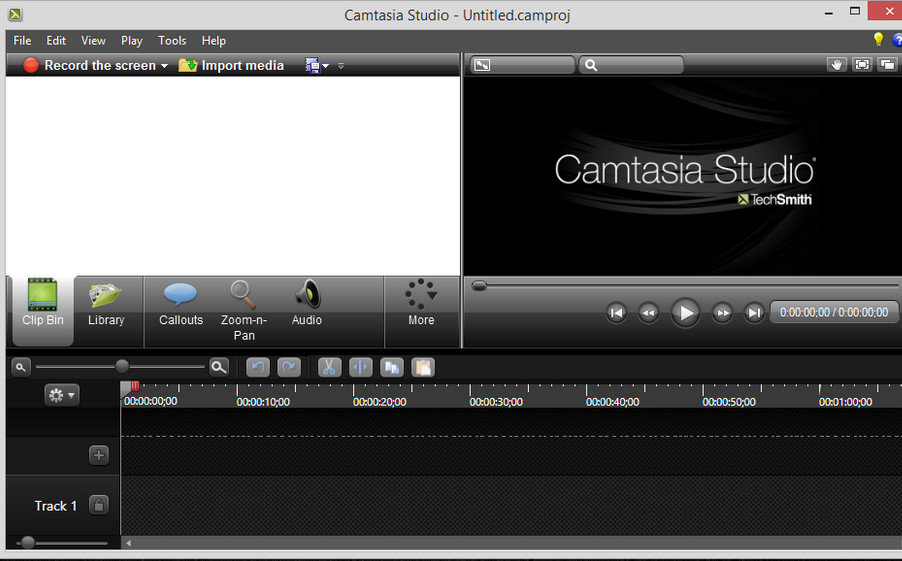This screenshot has width=902, height=561.
Task: Open the File menu
Action: tap(22, 41)
